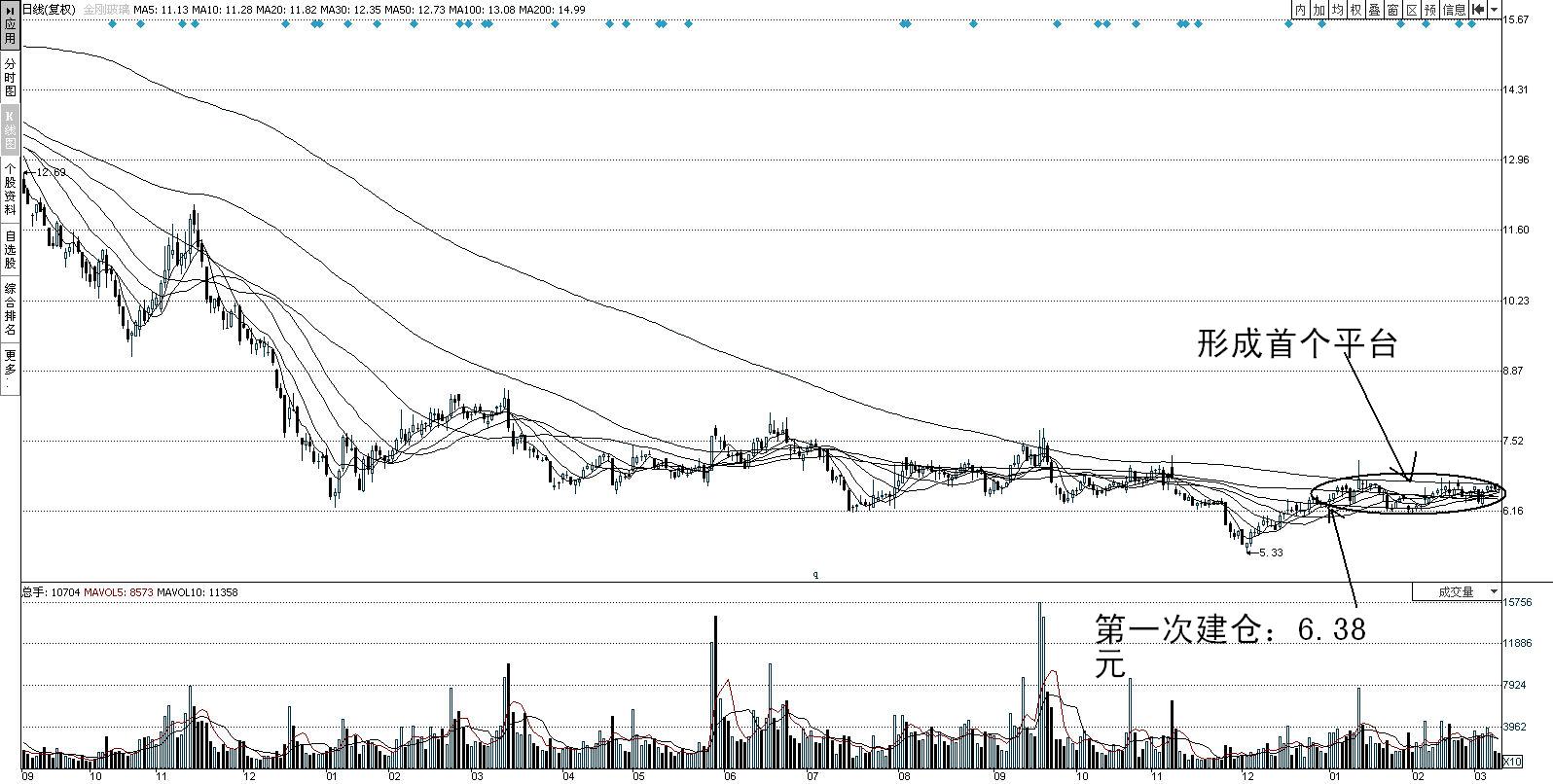This screenshot has width=1553, height=784.
Task: Click the 5.33 low price marker
Action: click(x=1271, y=552)
